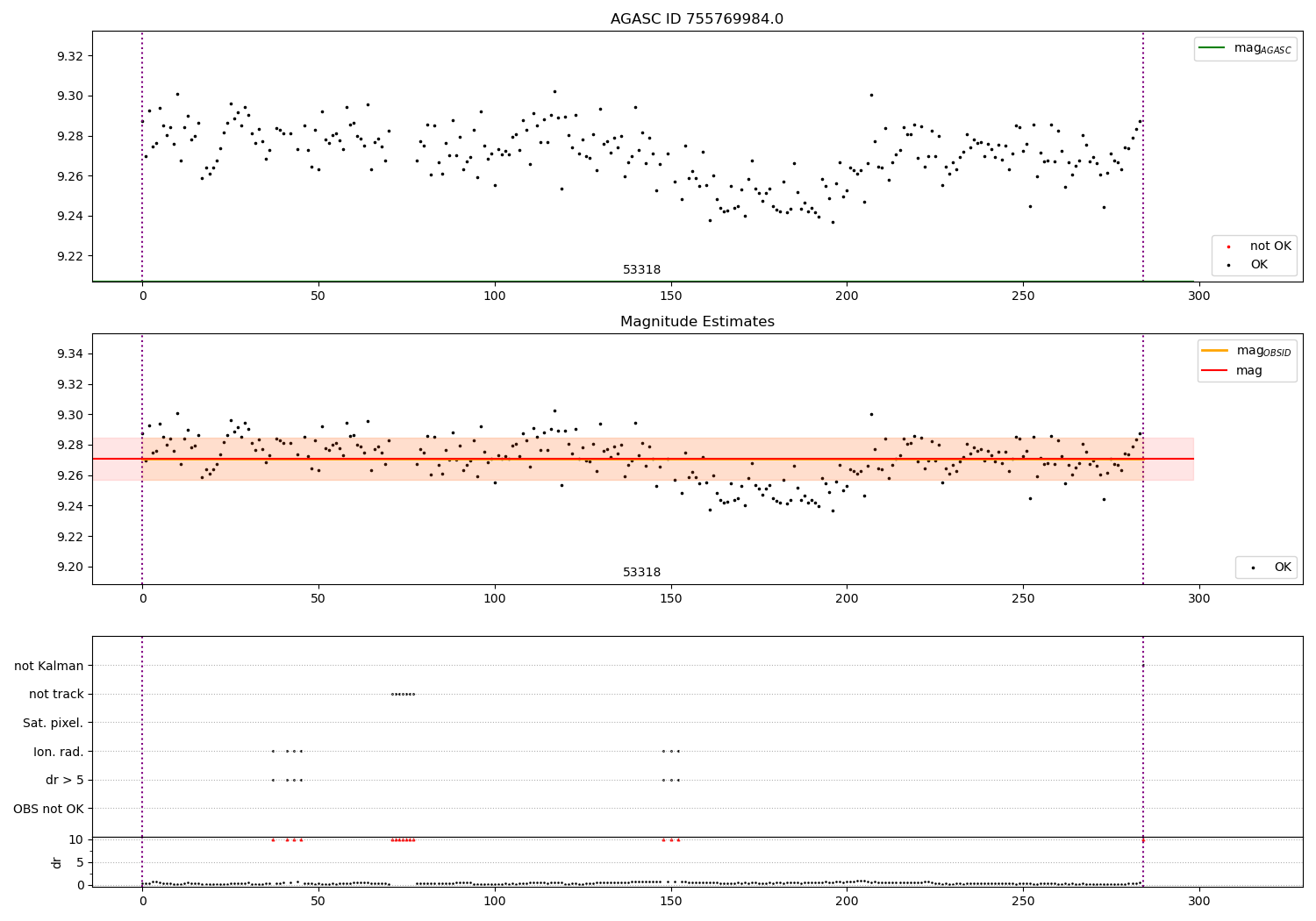This screenshot has height=921, width=1316.
Task: Click the 'not track' row label
Action: pyautogui.click(x=56, y=695)
